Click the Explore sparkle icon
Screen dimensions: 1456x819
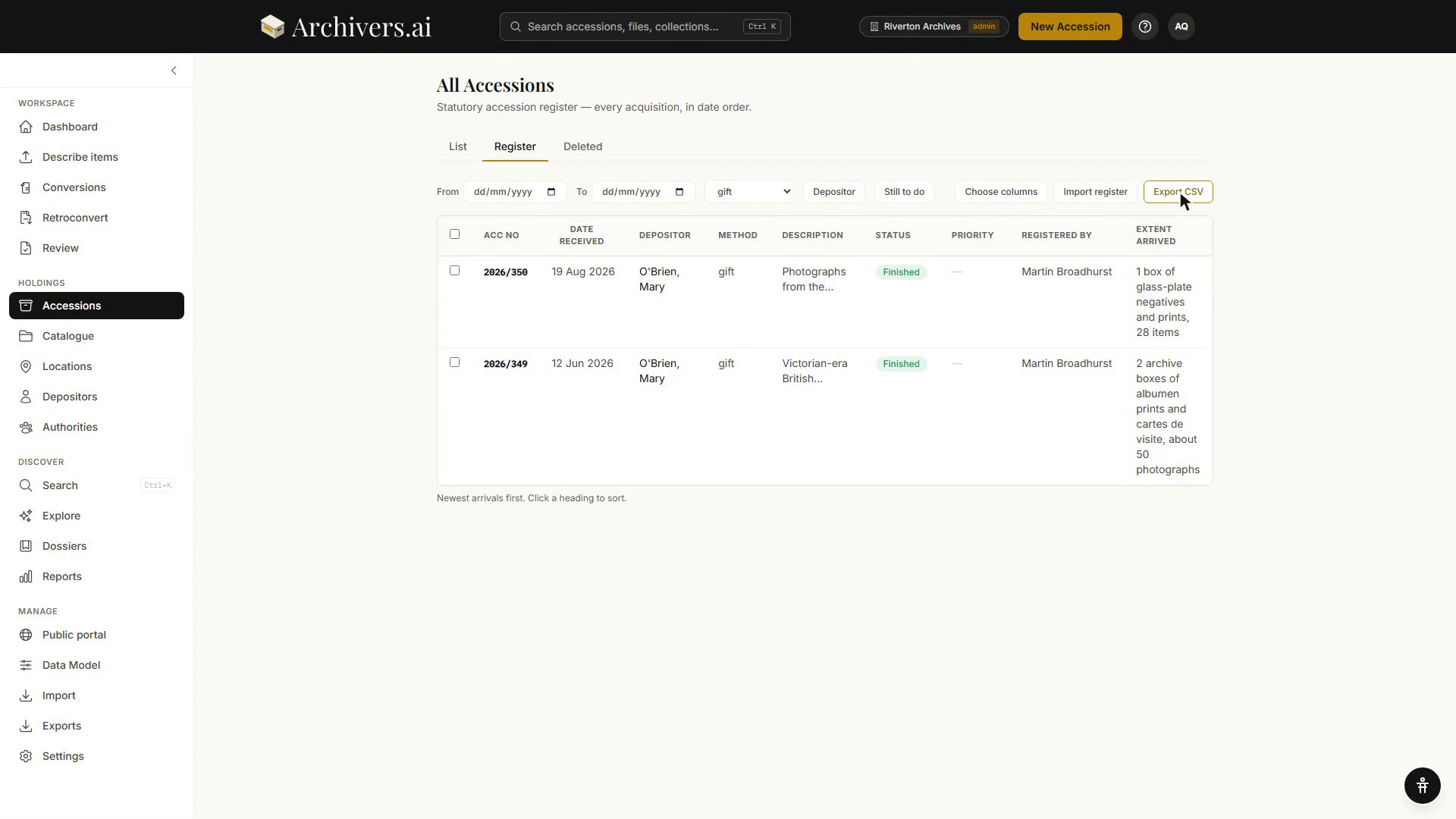click(26, 516)
